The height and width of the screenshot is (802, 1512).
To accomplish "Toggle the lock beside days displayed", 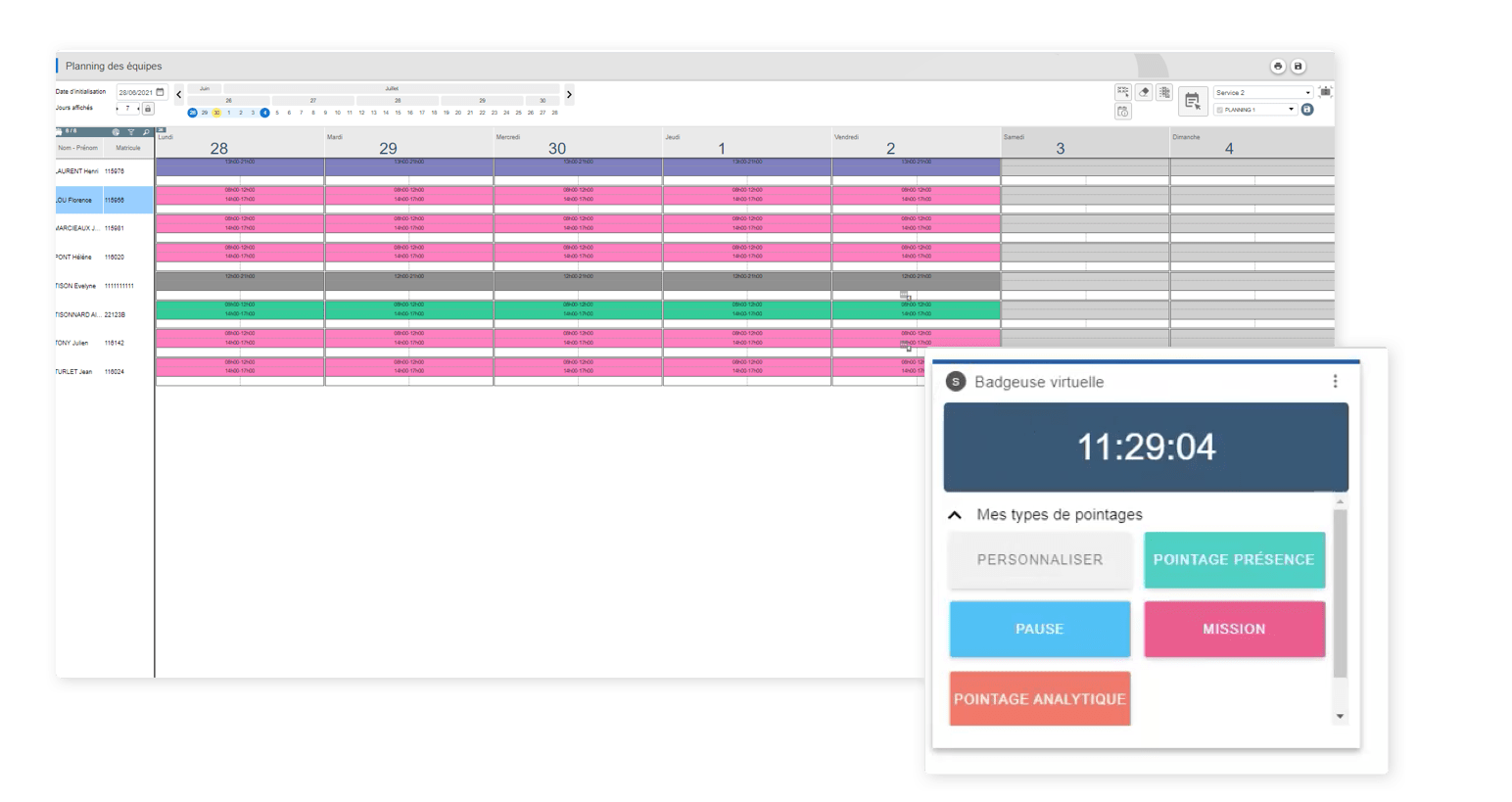I will pos(148,109).
